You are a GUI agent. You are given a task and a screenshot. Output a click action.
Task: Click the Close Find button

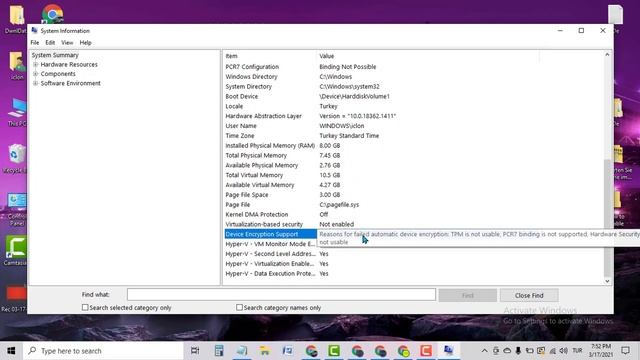529,295
